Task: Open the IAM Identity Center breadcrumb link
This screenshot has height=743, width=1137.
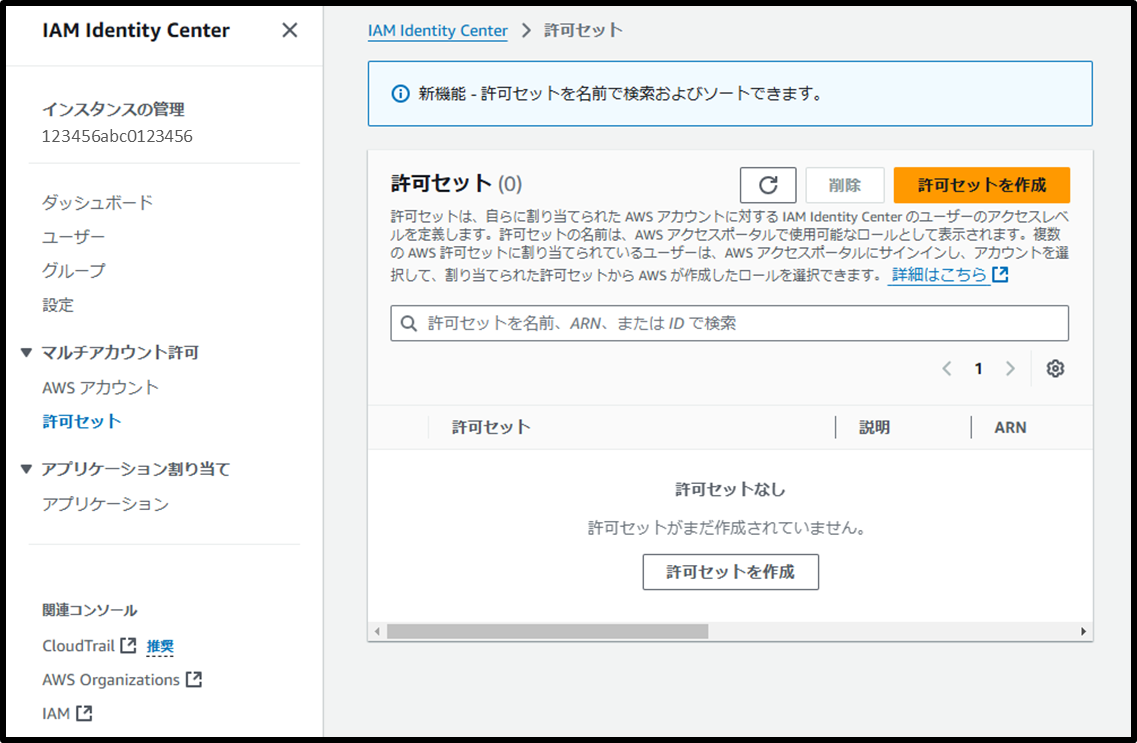Action: click(437, 30)
